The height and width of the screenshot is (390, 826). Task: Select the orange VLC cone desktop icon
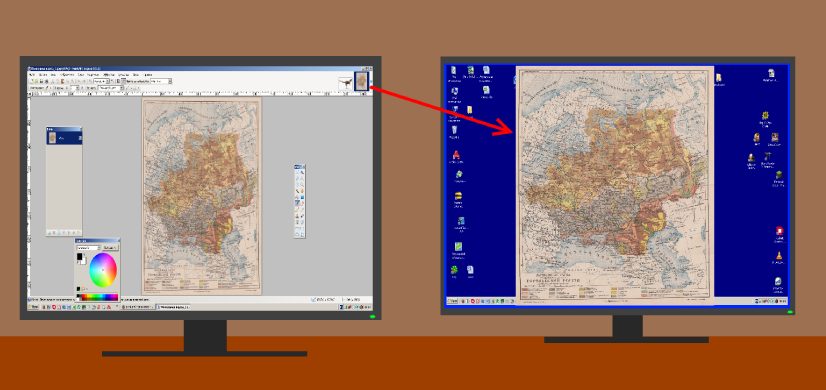click(779, 256)
